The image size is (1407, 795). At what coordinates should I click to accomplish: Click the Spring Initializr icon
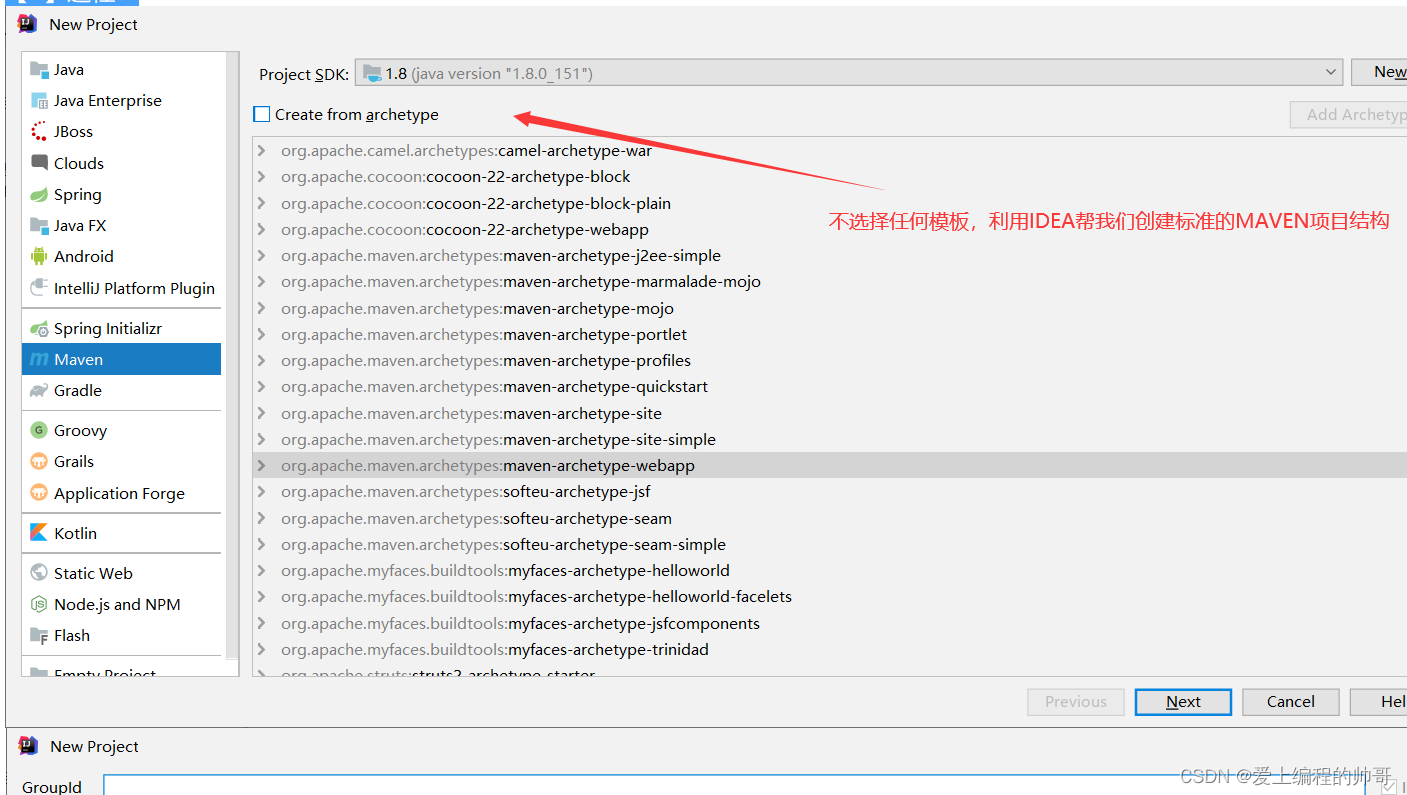(x=39, y=328)
